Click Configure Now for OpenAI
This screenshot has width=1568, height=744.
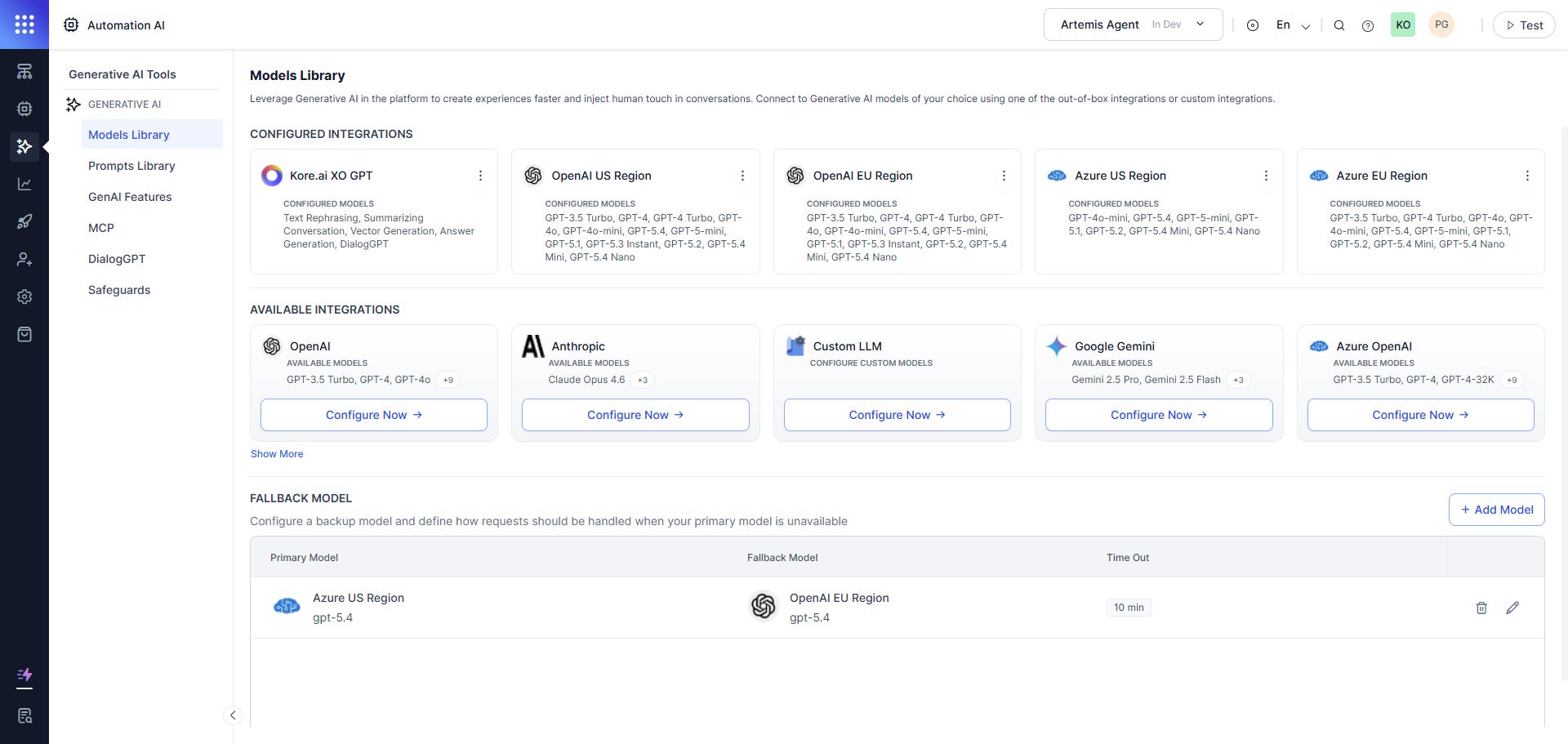click(x=374, y=415)
